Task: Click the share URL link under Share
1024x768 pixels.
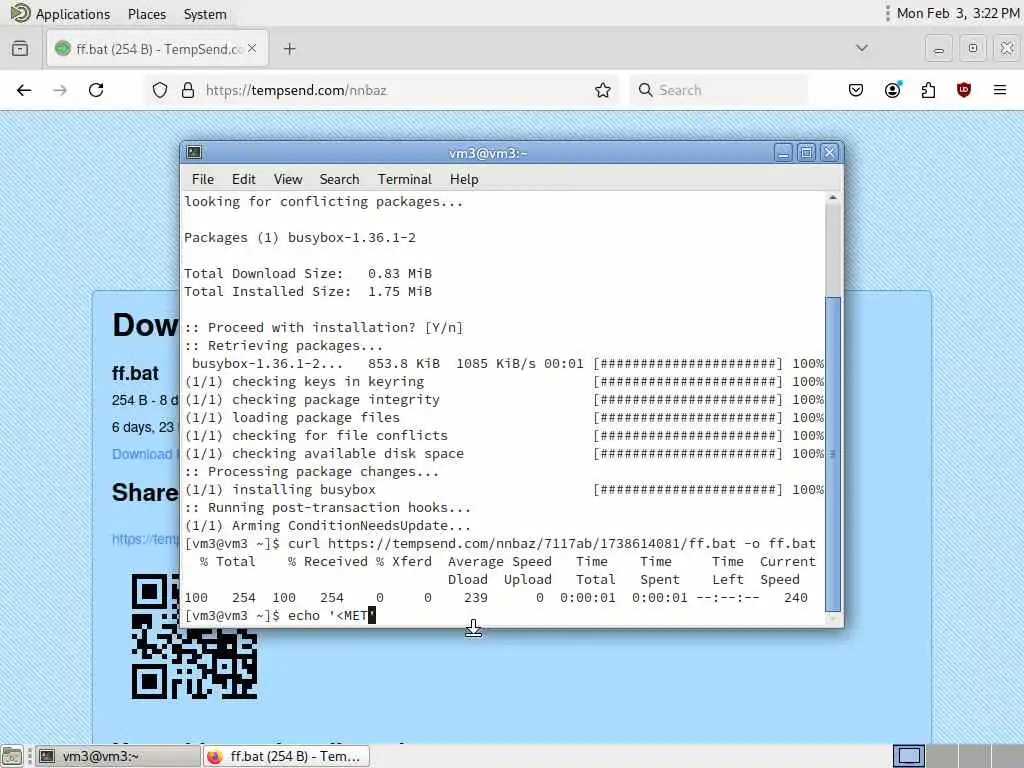Action: tap(145, 539)
